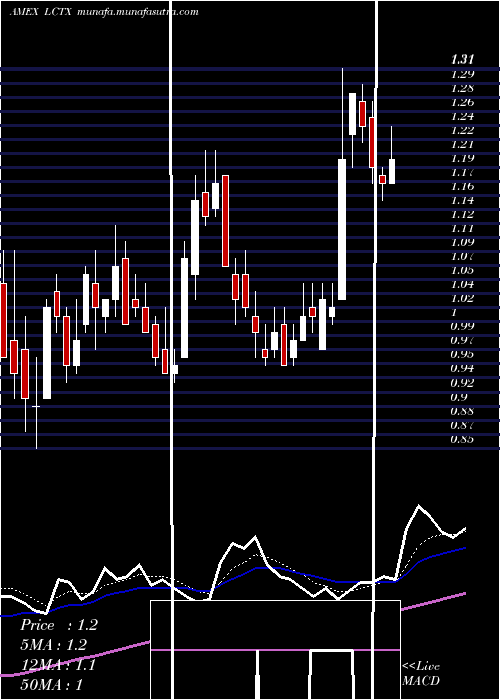Image resolution: width=500 pixels, height=700 pixels.
Task: Click the 1.09 price axis label
Action: (x=462, y=242)
